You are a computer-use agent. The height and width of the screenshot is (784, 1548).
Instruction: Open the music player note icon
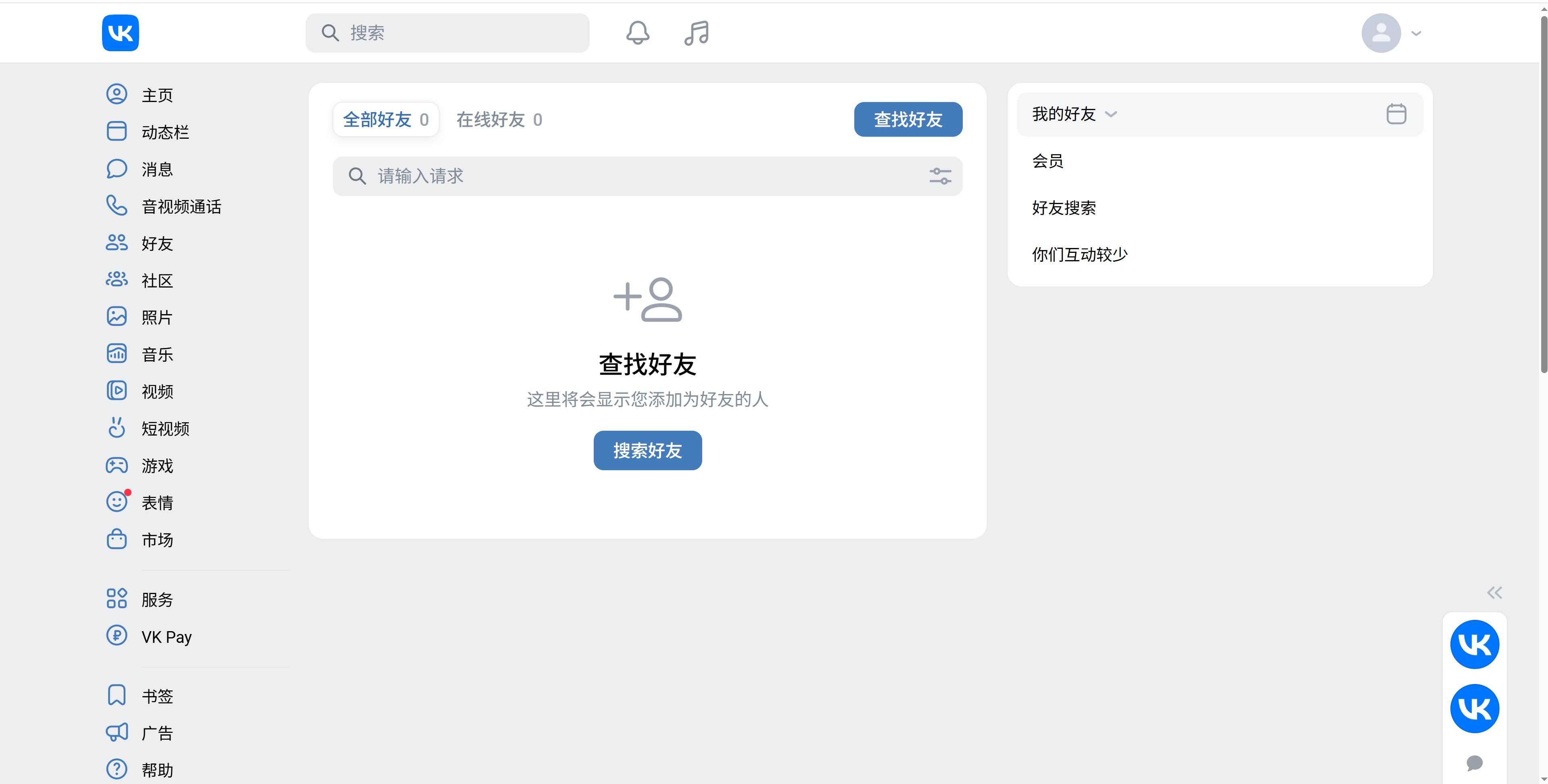pos(697,32)
